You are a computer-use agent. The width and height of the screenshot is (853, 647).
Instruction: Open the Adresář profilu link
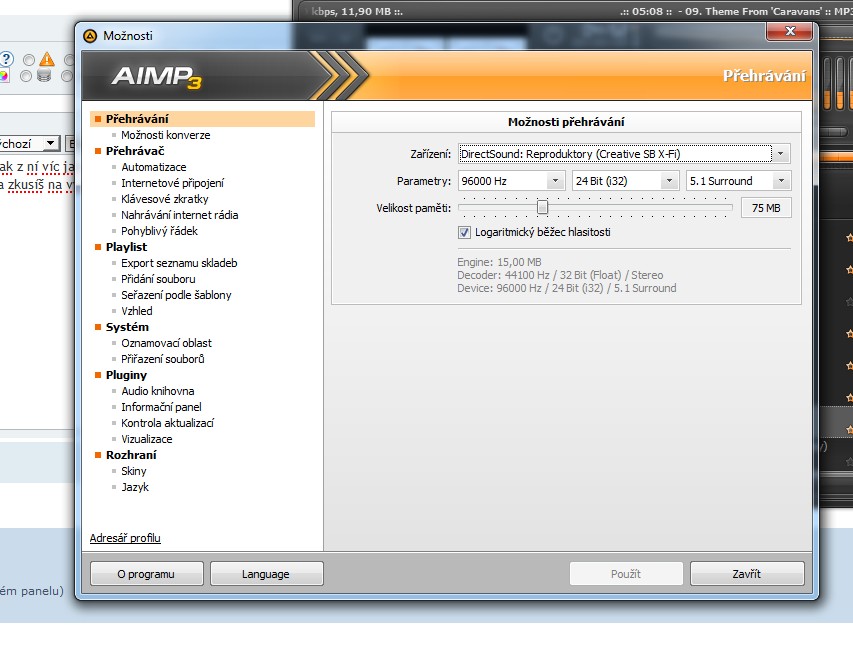point(125,538)
